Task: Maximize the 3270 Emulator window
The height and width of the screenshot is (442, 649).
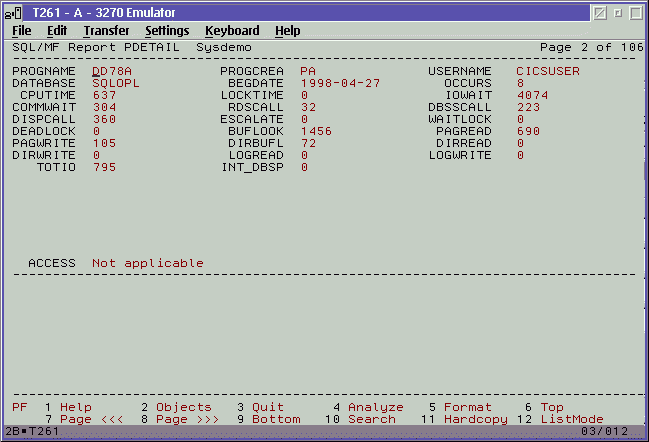Action: point(636,13)
